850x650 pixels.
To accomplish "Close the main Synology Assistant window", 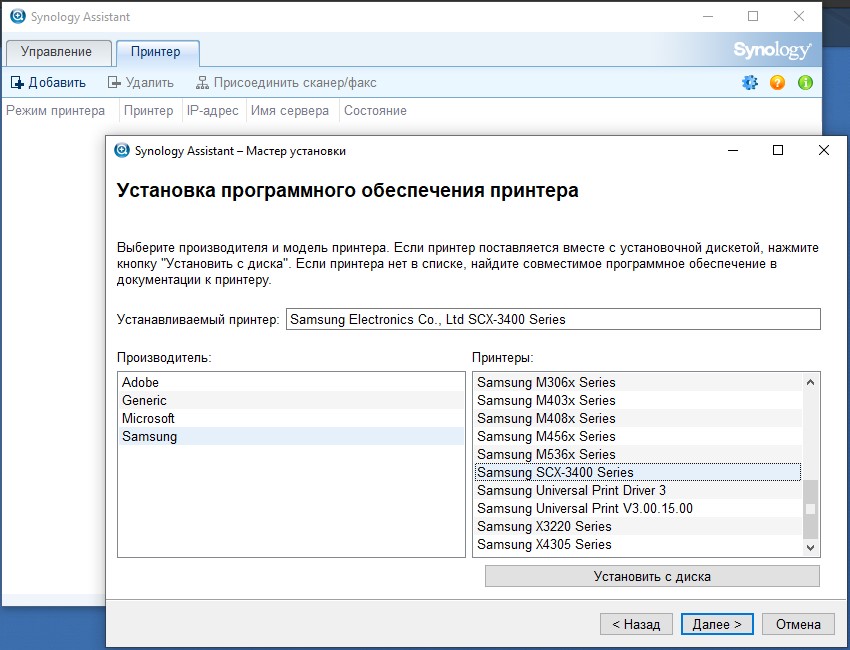I will coord(799,16).
